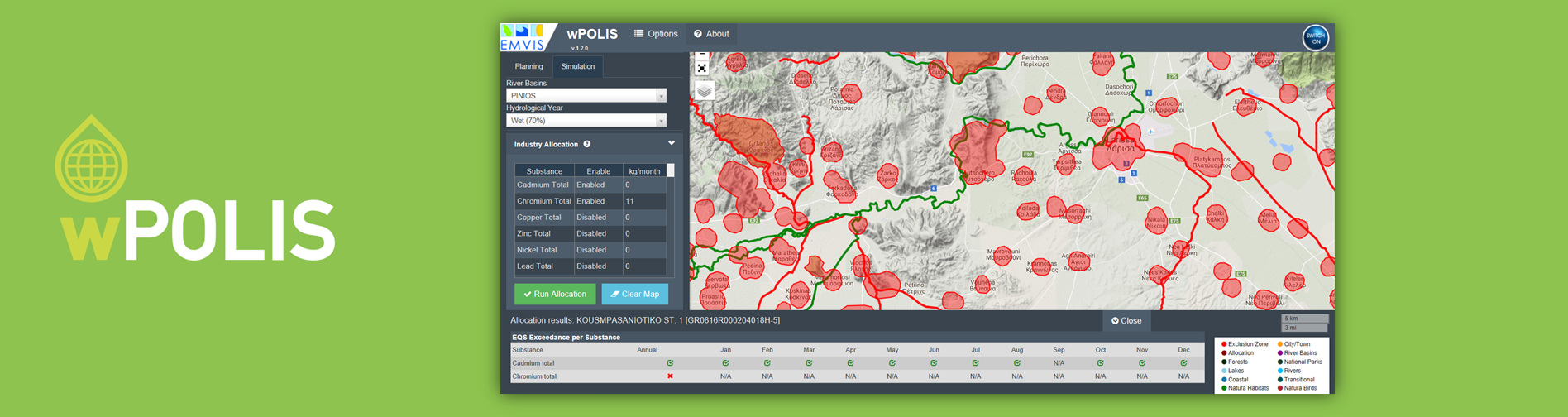Click Chromium Total kg/month value 11
Screen dimensions: 1568x417
[645, 201]
